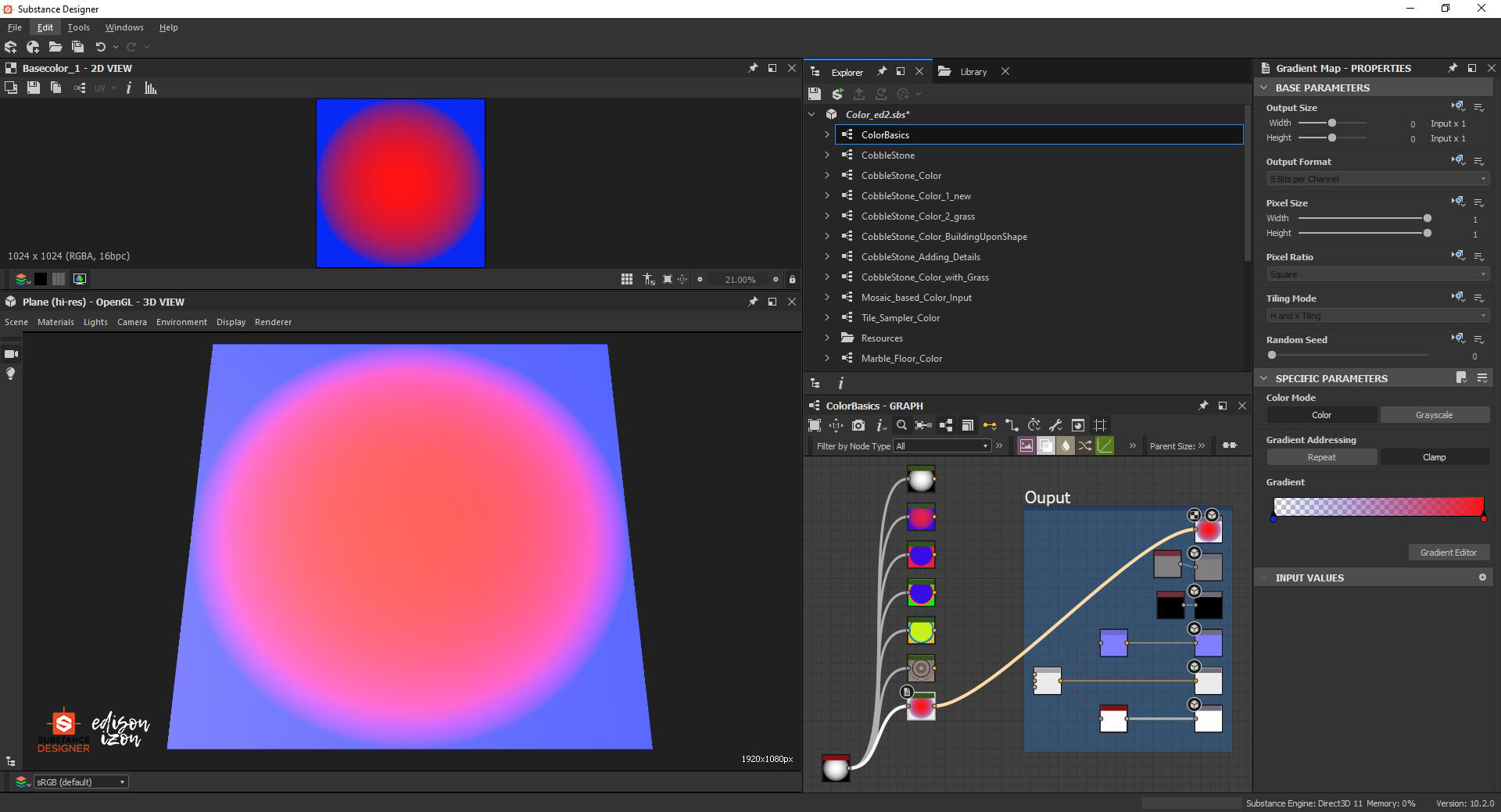
Task: Activate the Search tool in the graph toolbar
Action: click(x=902, y=425)
